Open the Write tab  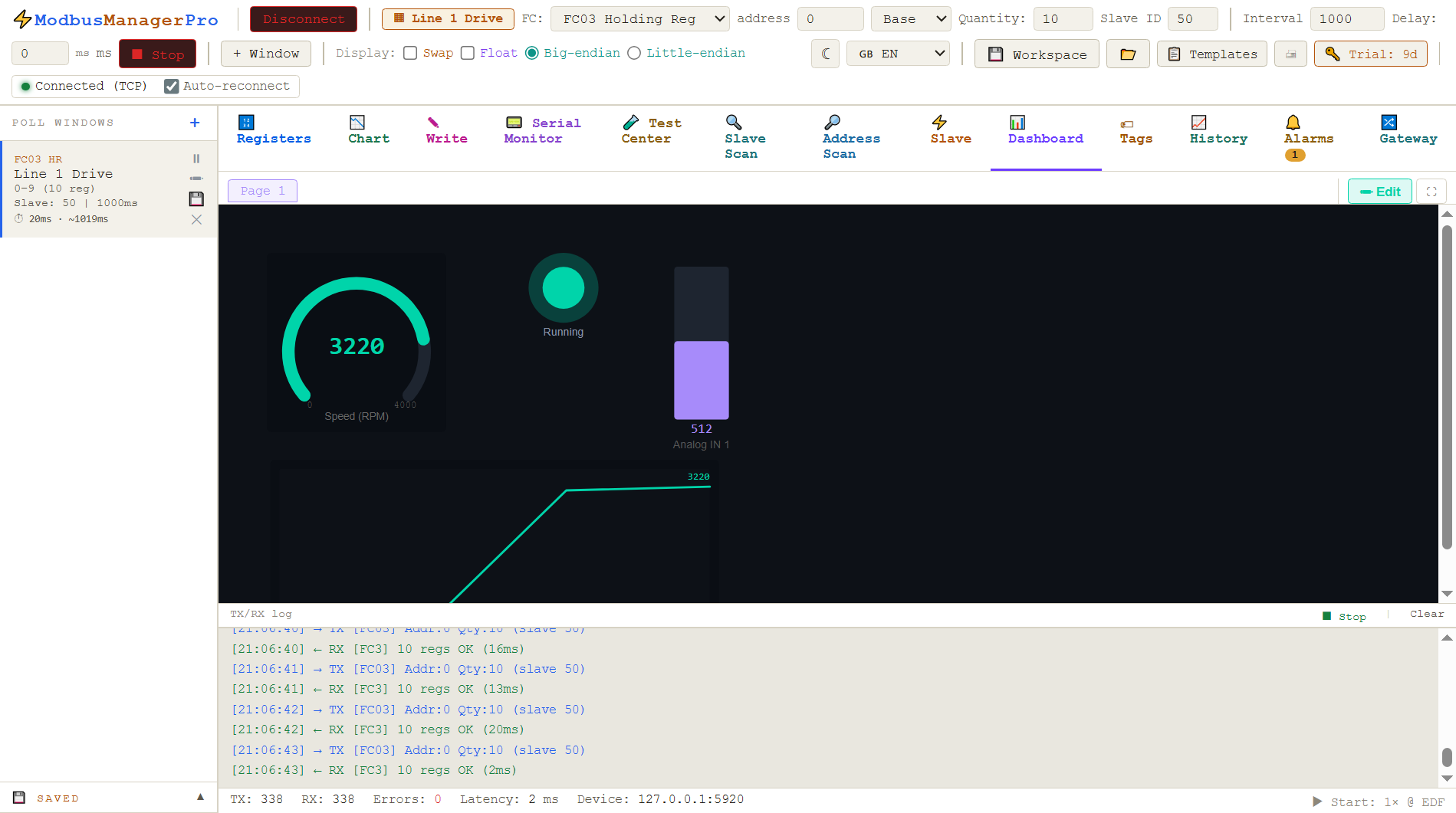point(447,130)
